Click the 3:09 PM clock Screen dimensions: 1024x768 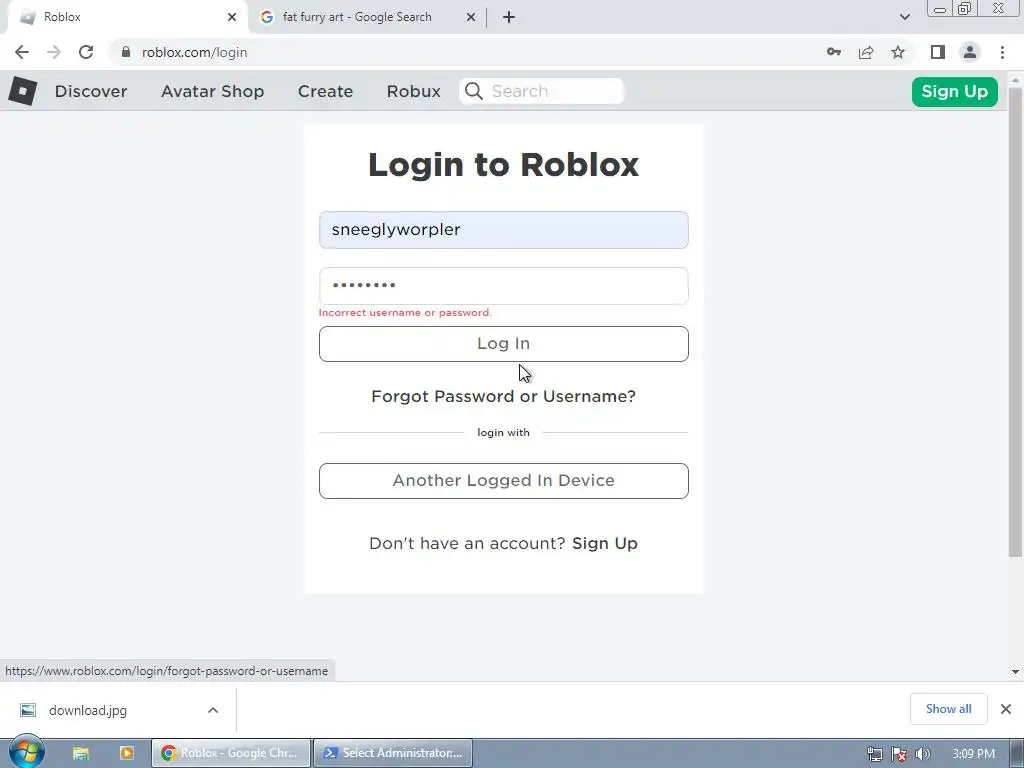tap(973, 754)
